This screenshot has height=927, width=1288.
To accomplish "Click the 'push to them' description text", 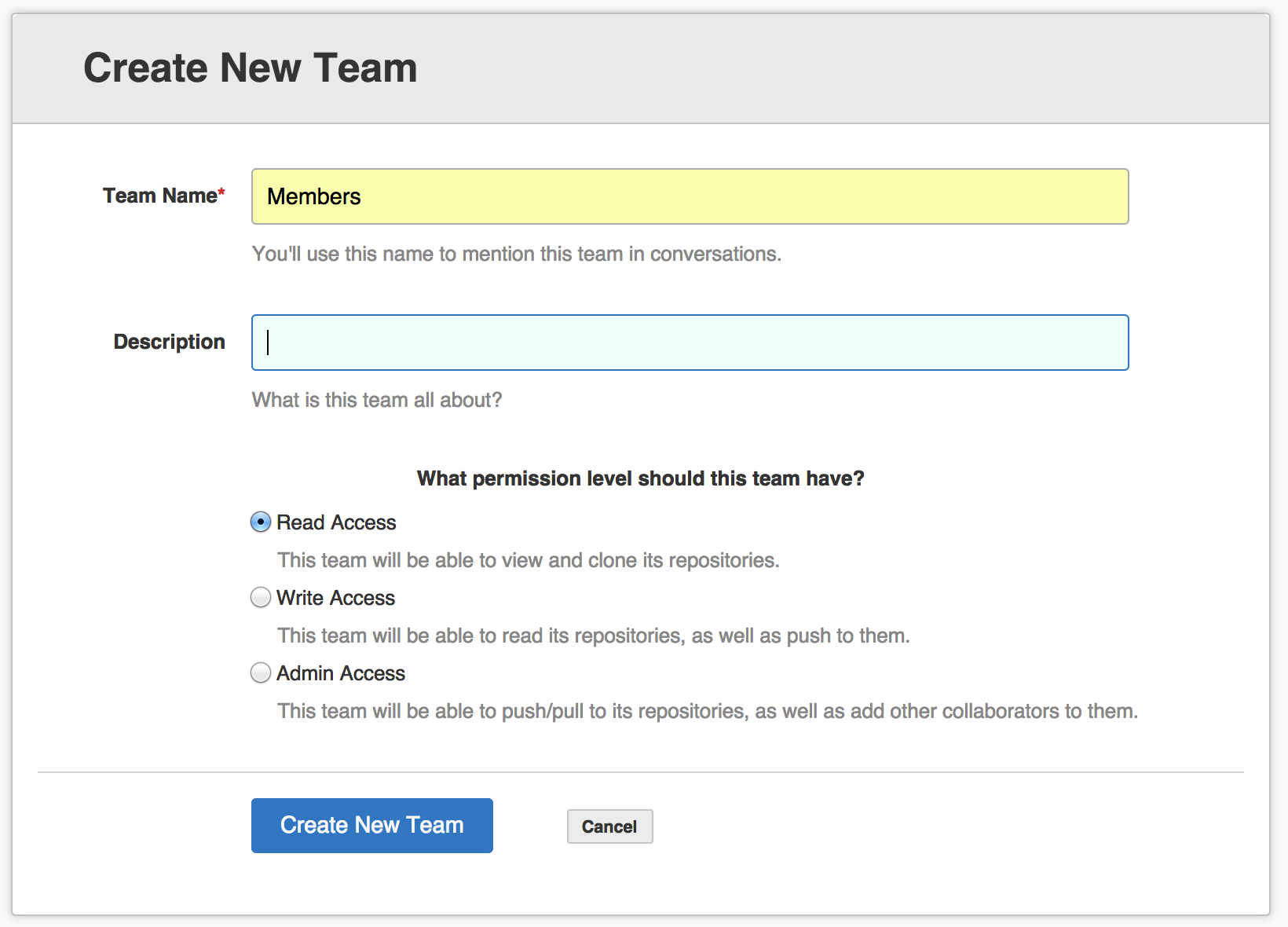I will [594, 636].
